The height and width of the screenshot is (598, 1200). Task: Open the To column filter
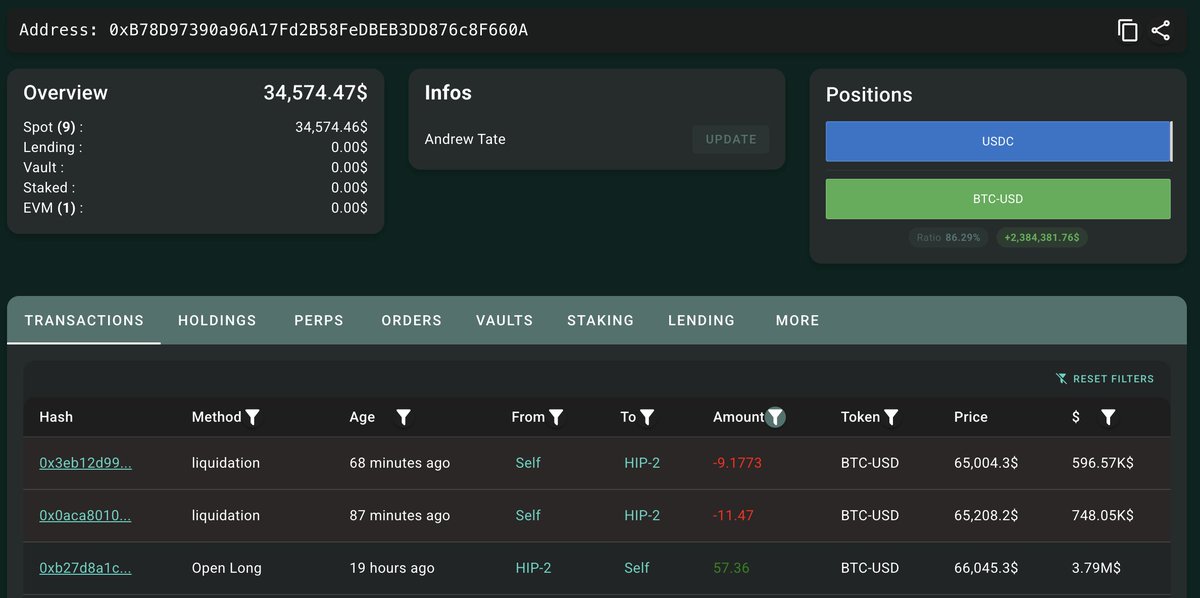(x=647, y=417)
